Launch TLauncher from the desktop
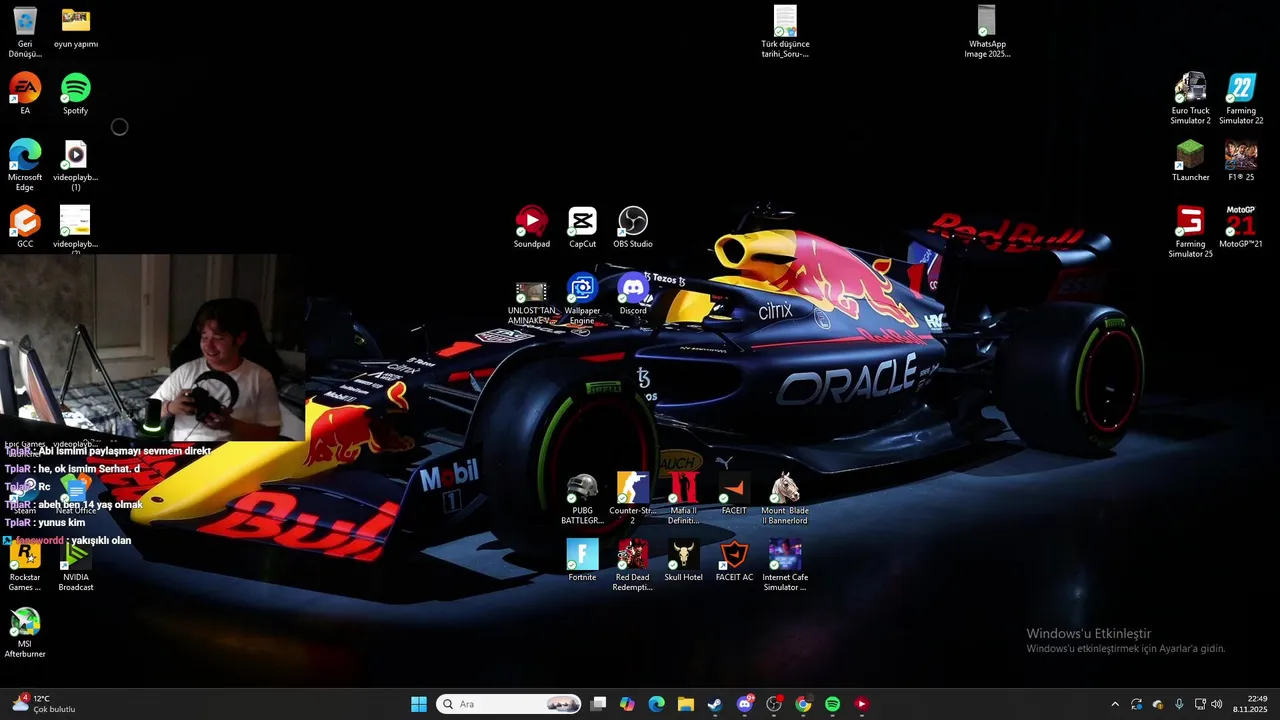 coord(1190,160)
